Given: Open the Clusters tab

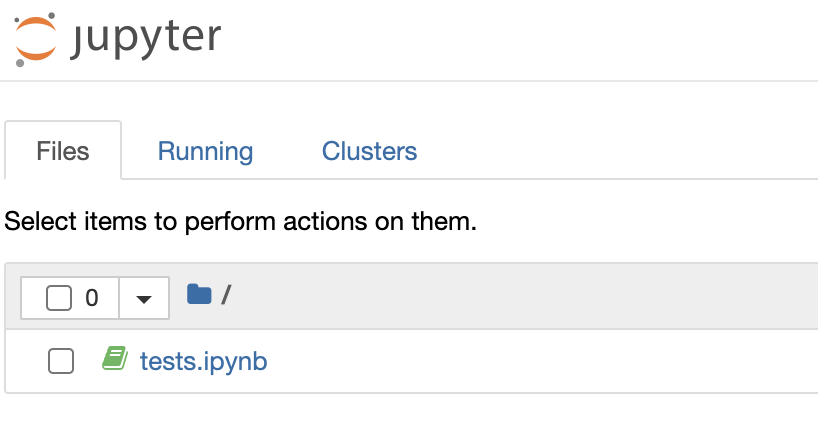Looking at the screenshot, I should [369, 151].
